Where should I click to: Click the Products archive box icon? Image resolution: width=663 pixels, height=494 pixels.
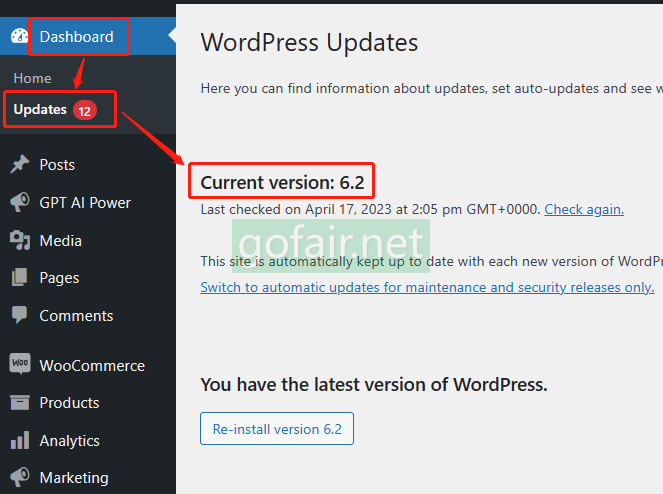(19, 403)
